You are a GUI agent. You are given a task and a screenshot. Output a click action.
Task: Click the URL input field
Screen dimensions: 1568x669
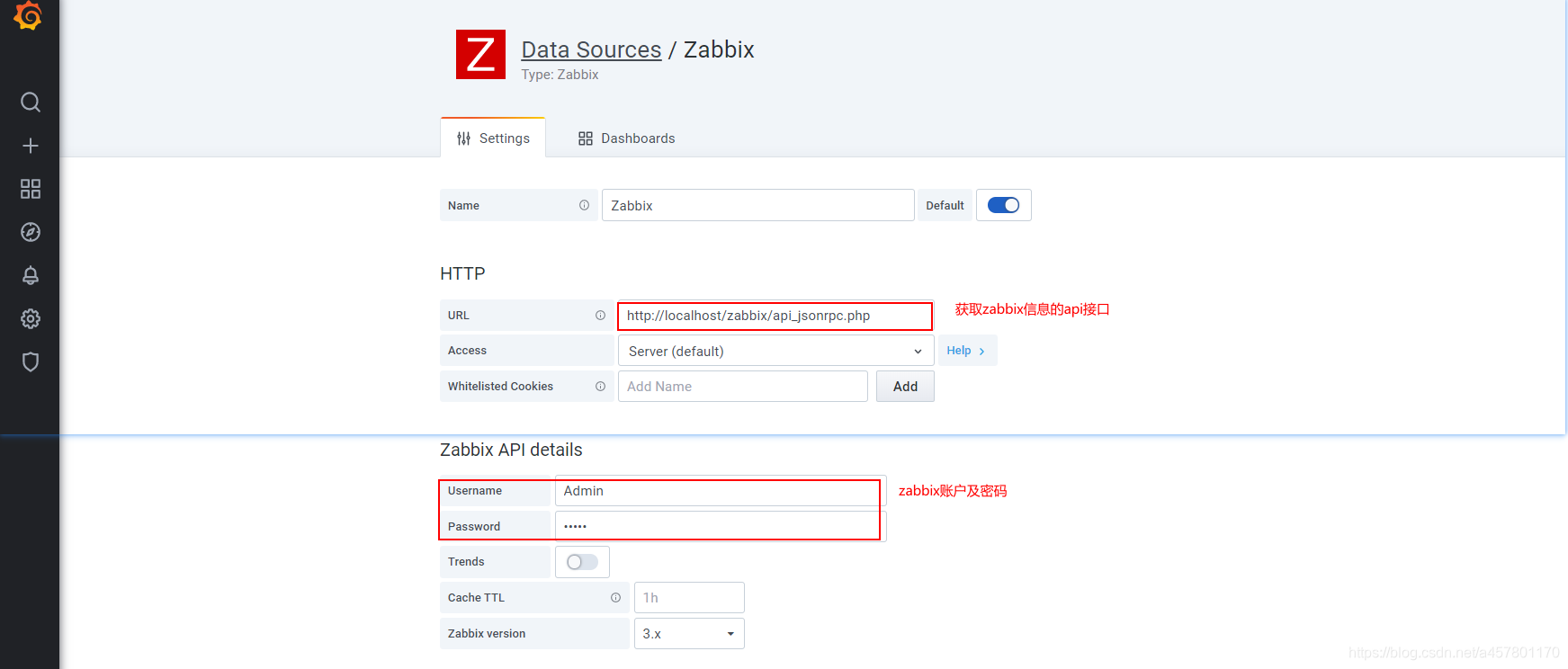[775, 316]
